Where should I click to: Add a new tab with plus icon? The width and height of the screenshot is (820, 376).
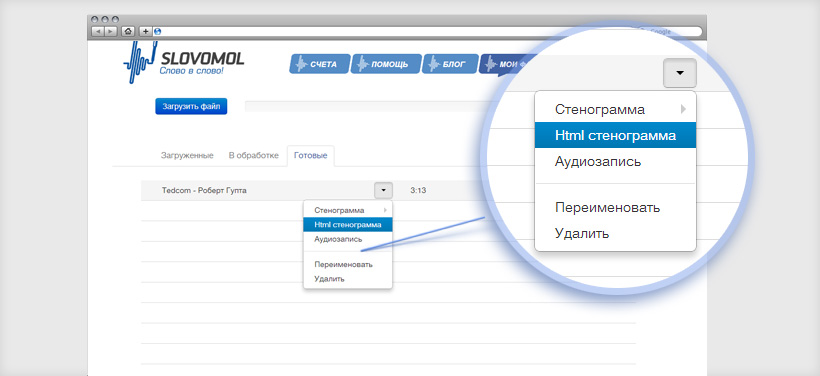click(146, 31)
